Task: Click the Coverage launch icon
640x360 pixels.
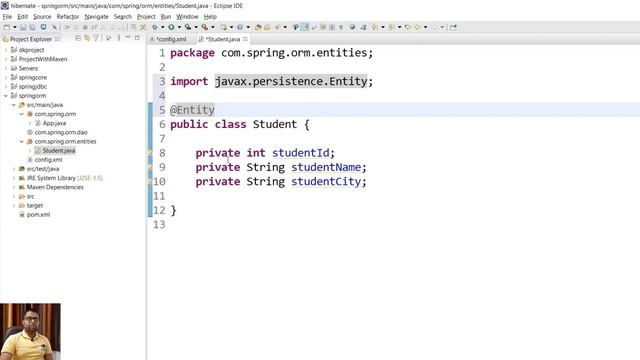Action: click(x=188, y=27)
